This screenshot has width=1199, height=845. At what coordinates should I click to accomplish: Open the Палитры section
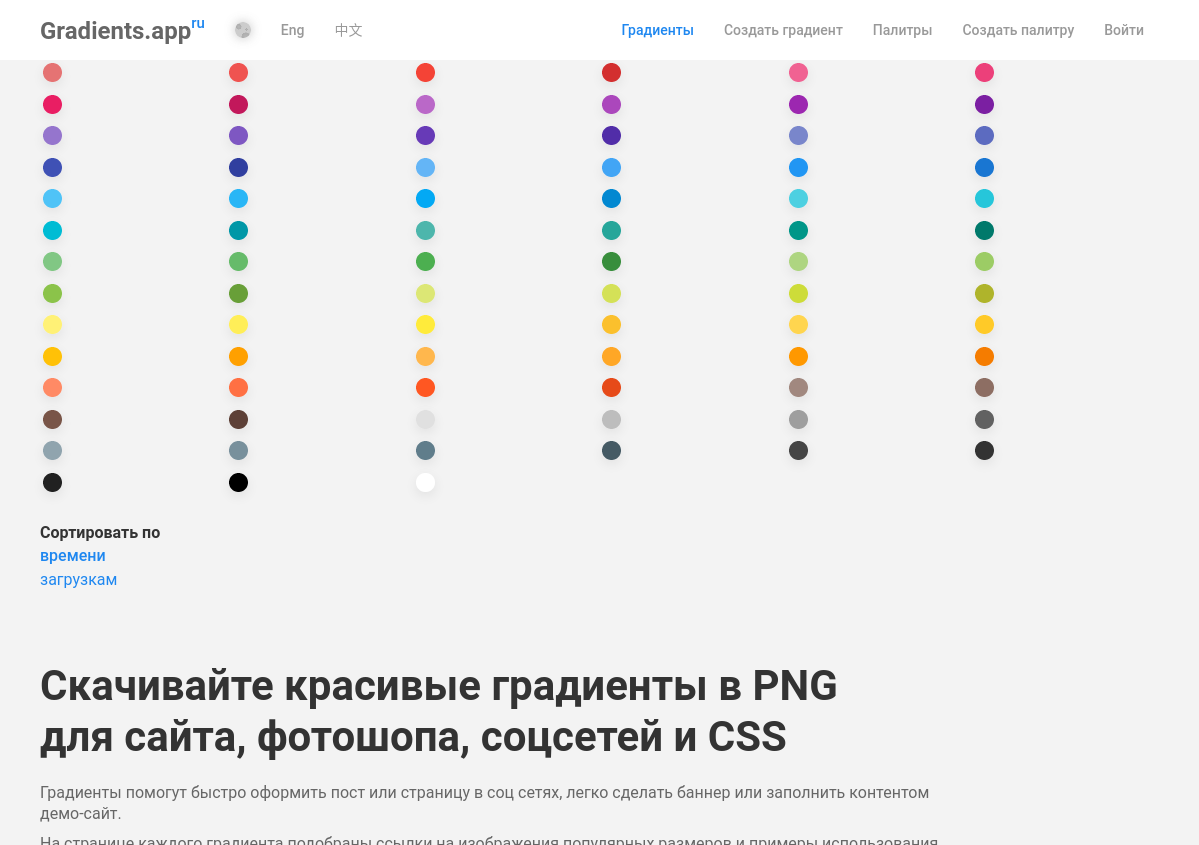tap(902, 30)
